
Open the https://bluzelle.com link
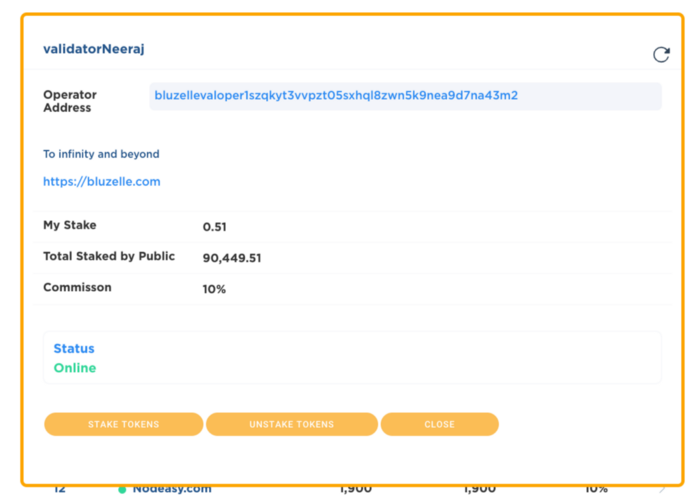[x=102, y=182]
